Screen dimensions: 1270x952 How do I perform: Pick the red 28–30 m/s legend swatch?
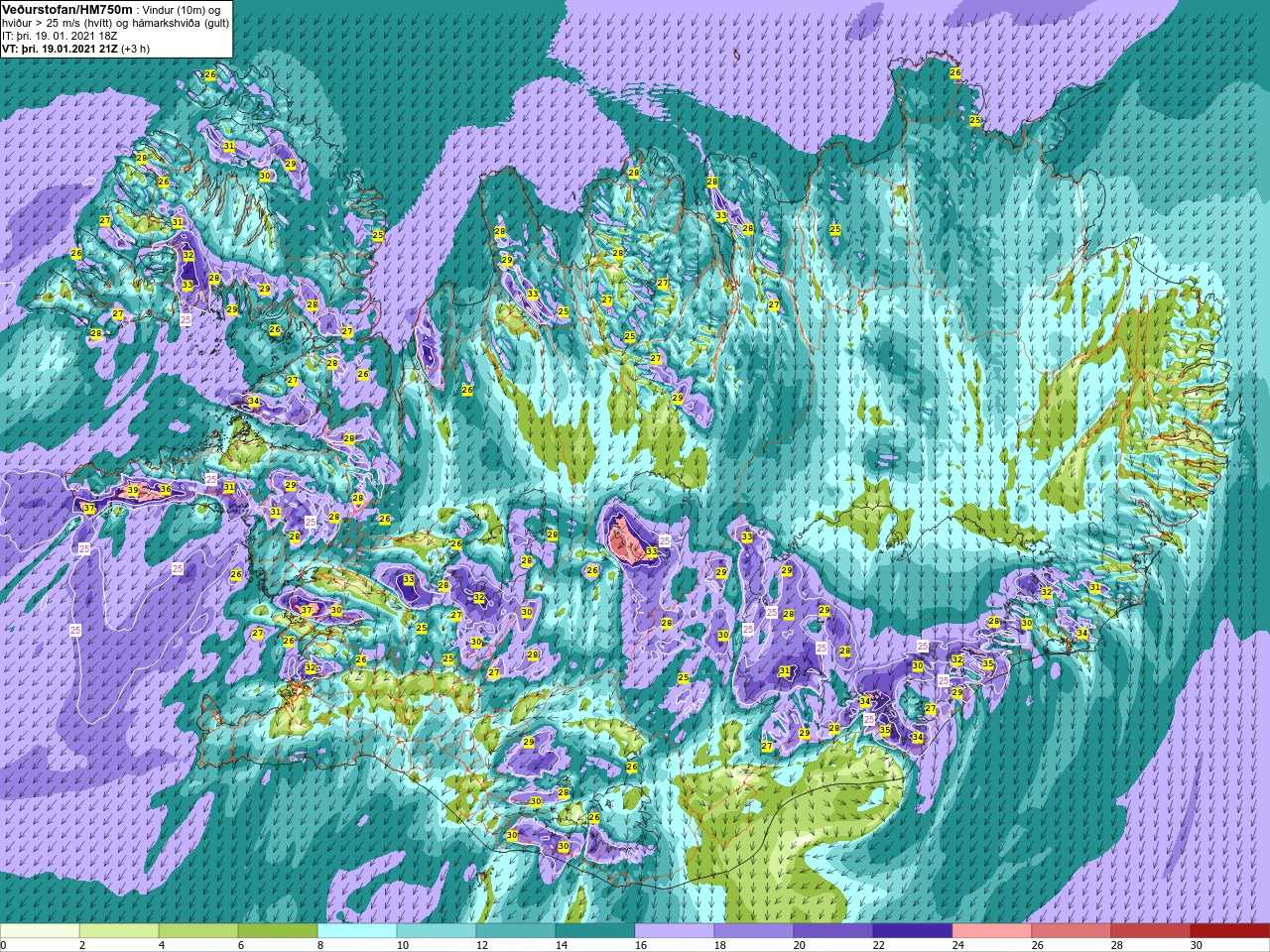click(1151, 931)
